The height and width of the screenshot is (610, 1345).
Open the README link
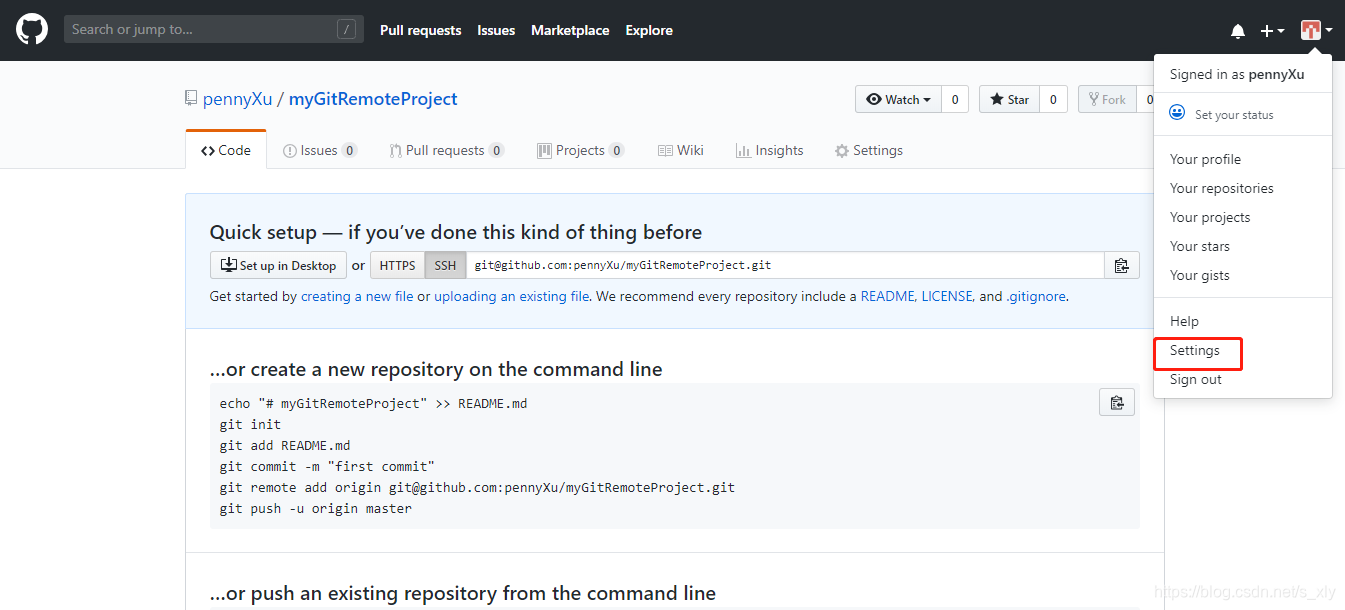click(x=888, y=296)
